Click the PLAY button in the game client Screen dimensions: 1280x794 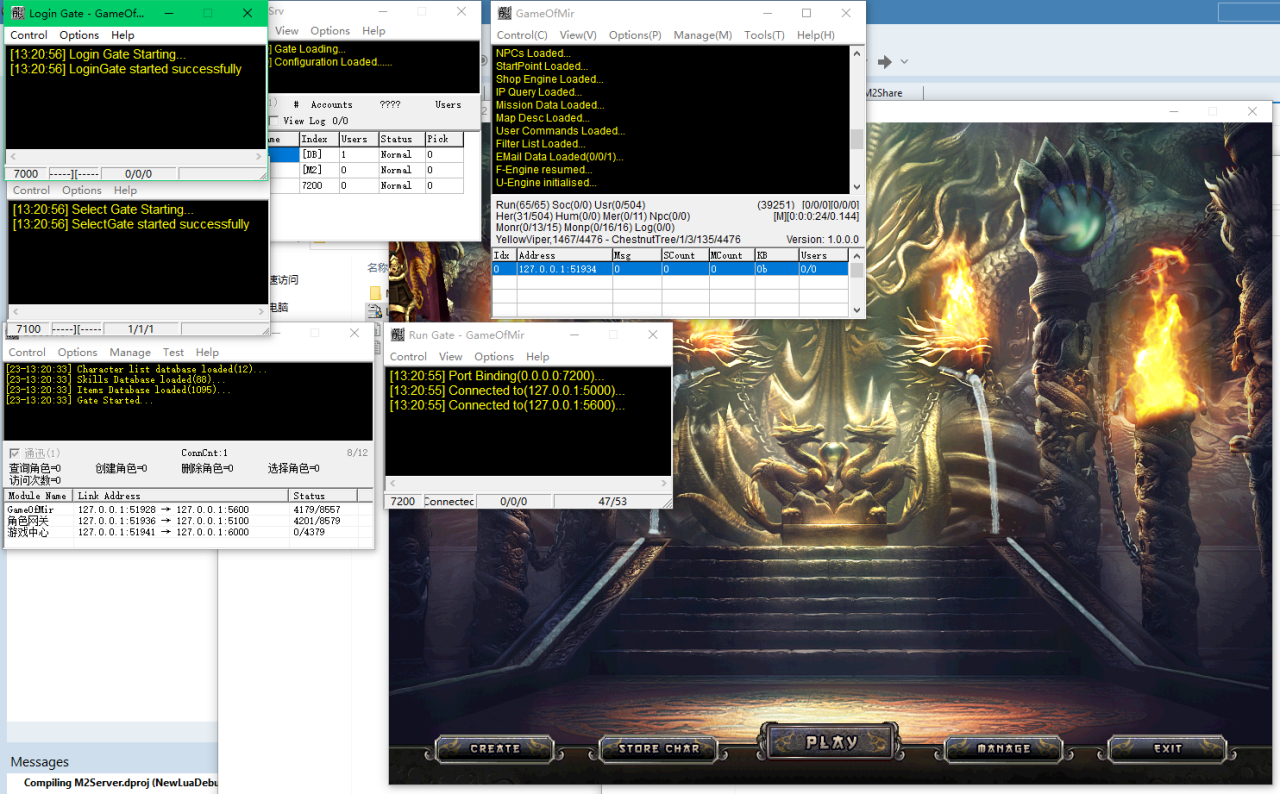(x=832, y=743)
